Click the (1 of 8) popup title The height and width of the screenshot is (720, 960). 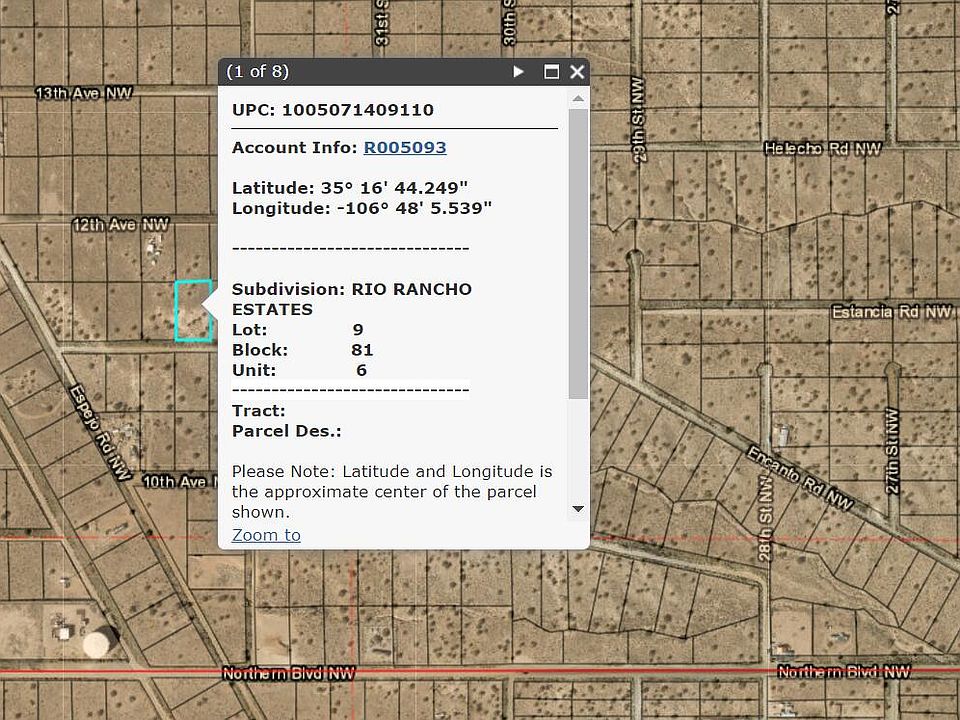pyautogui.click(x=258, y=72)
